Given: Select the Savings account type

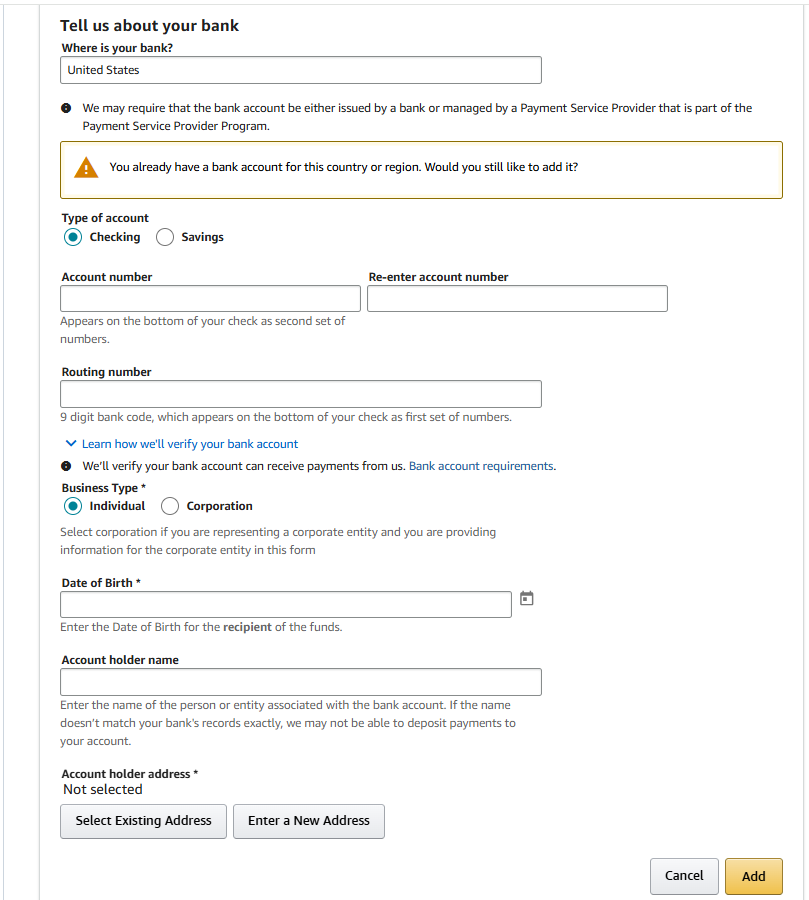Looking at the screenshot, I should [x=165, y=237].
